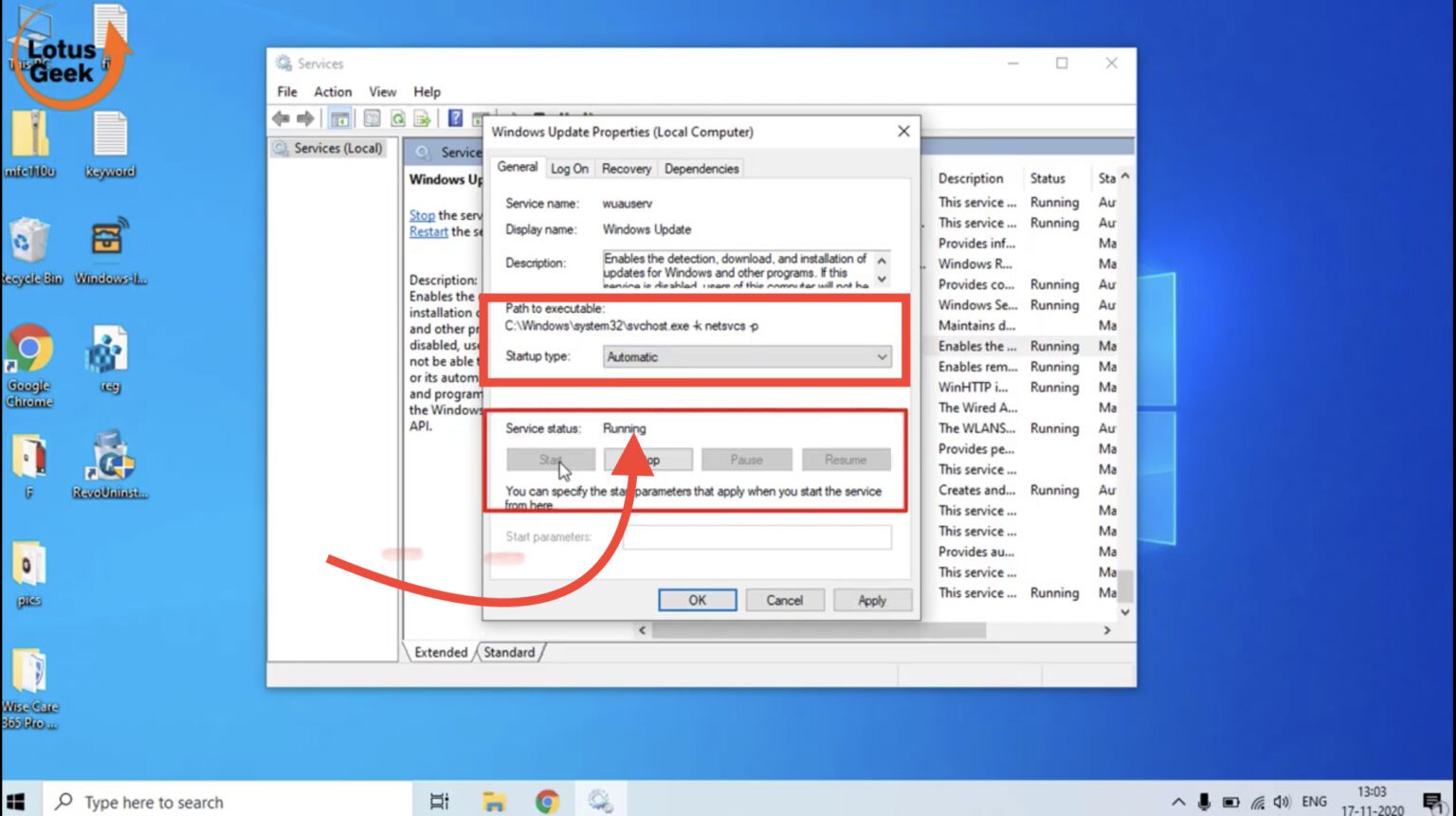Open the Action menu in Services
Image resolution: width=1456 pixels, height=816 pixels.
click(333, 92)
